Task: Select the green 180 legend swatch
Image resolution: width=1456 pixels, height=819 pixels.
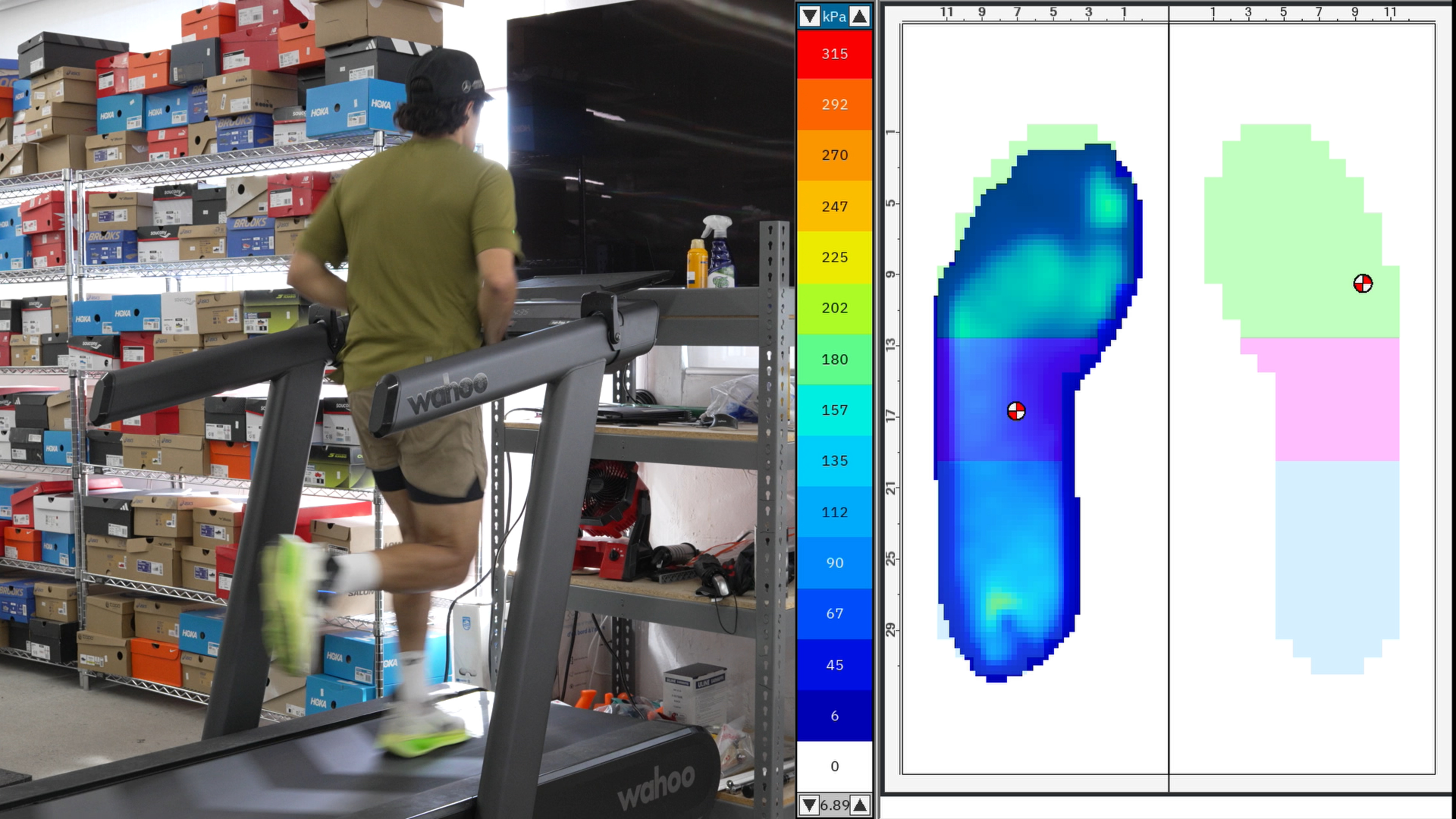Action: [834, 359]
